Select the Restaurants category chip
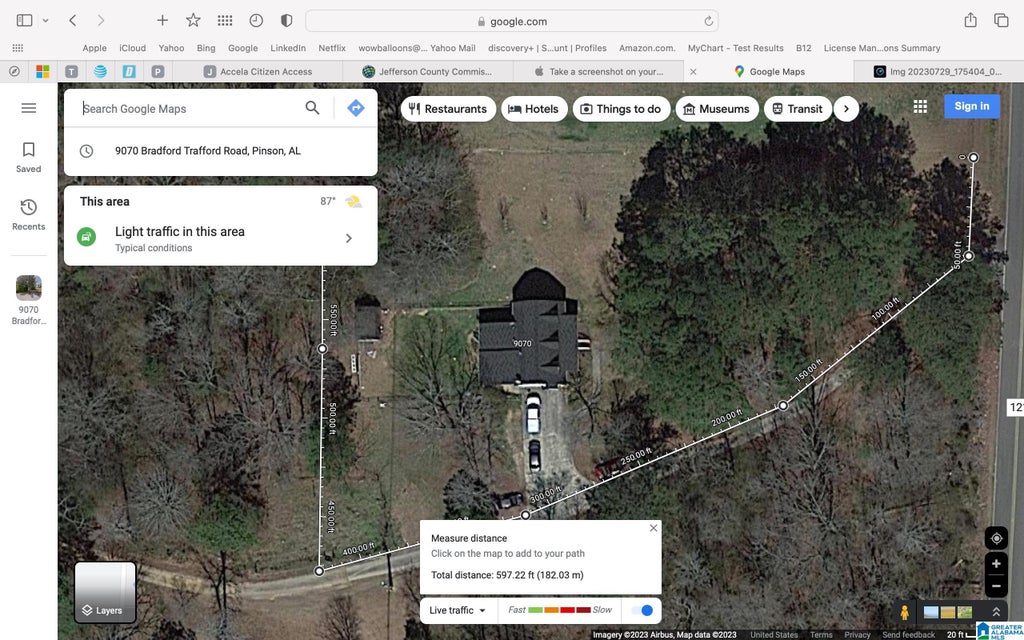1024x640 pixels. pyautogui.click(x=448, y=109)
